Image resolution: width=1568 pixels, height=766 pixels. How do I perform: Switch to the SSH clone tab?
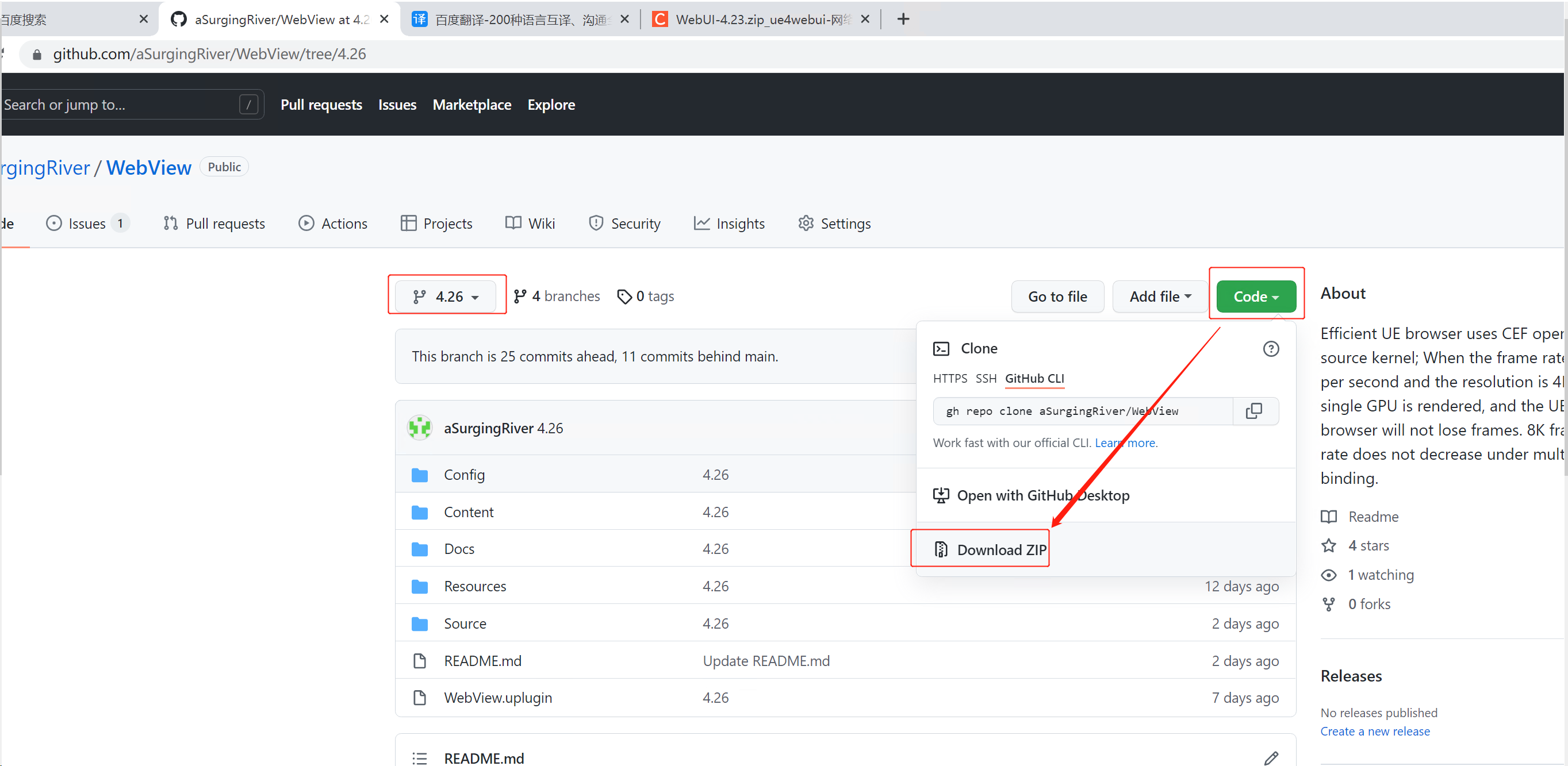[986, 379]
